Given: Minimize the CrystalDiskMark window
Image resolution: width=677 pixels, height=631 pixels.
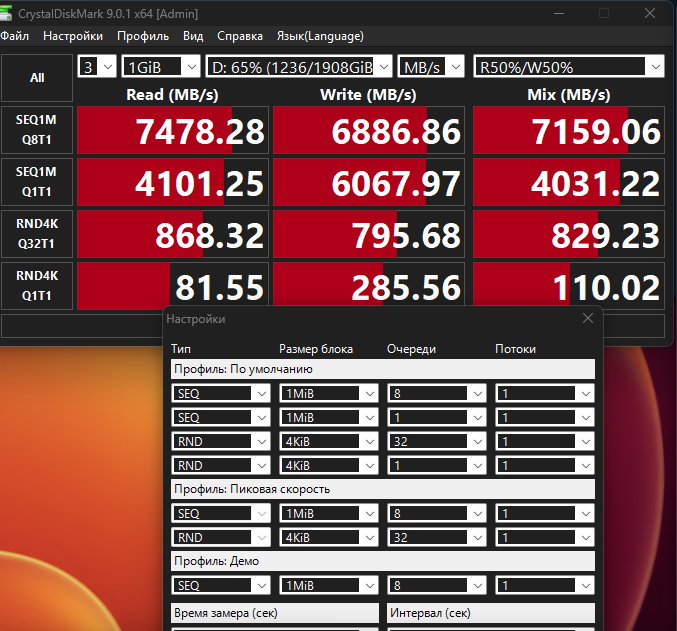Looking at the screenshot, I should (x=559, y=13).
